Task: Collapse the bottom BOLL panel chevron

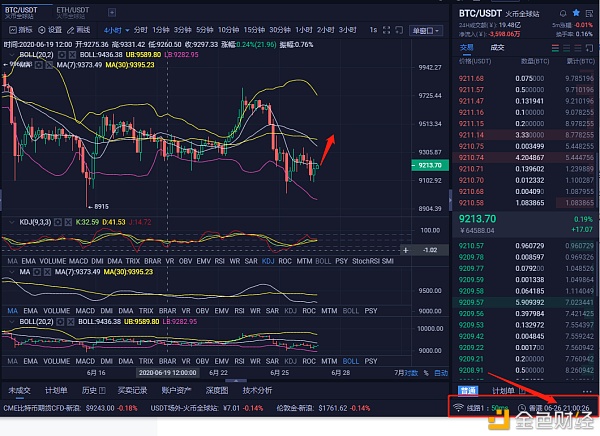Action: pyautogui.click(x=11, y=322)
